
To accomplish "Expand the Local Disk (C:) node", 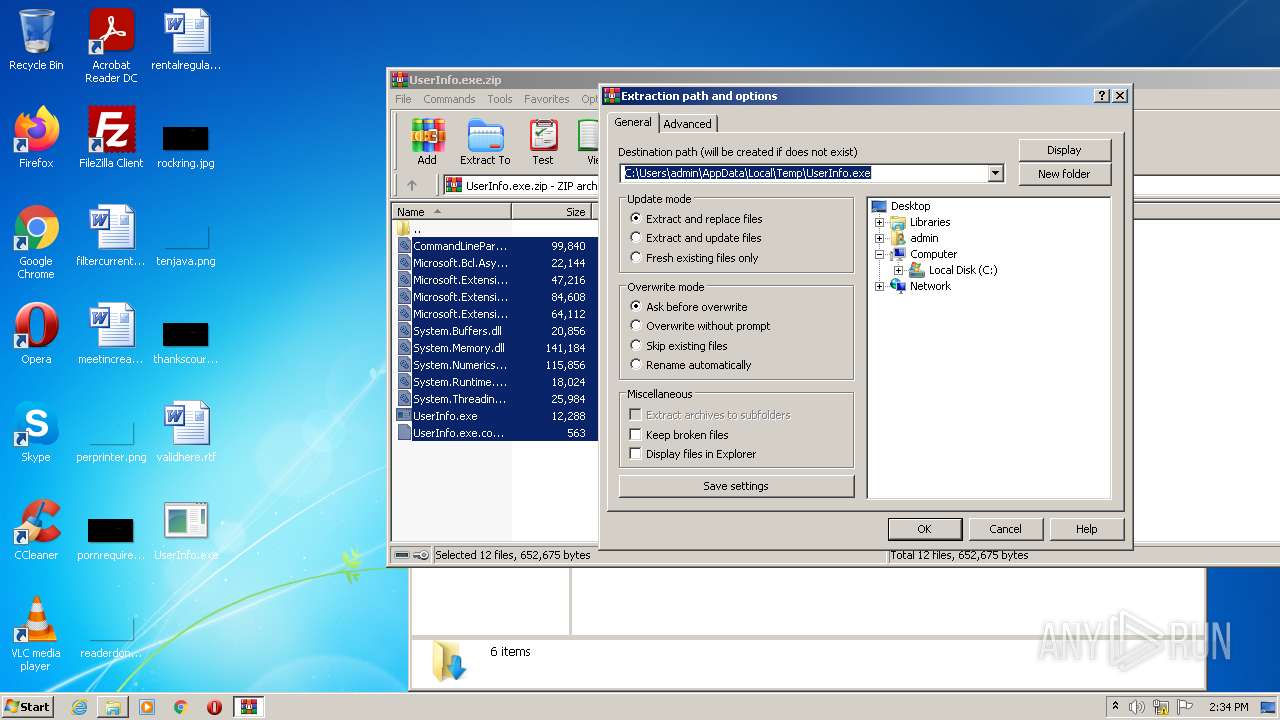I will point(898,270).
